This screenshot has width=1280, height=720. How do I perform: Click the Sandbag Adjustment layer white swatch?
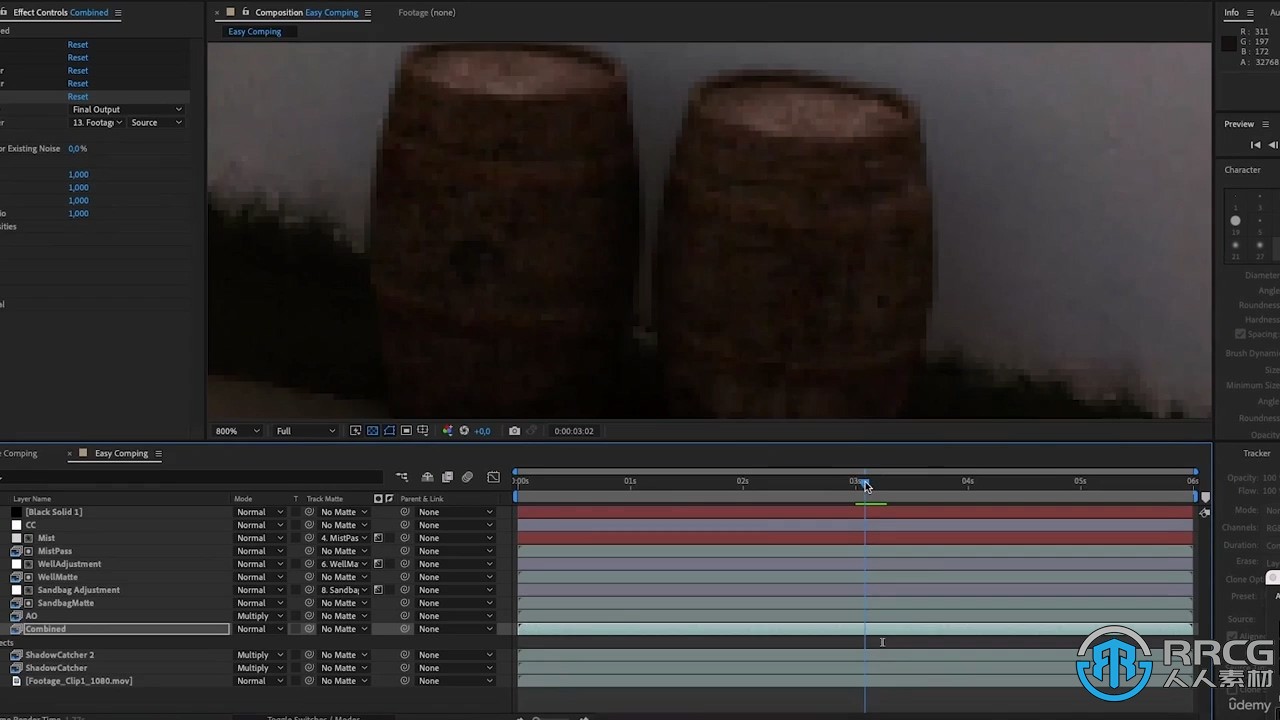click(16, 590)
